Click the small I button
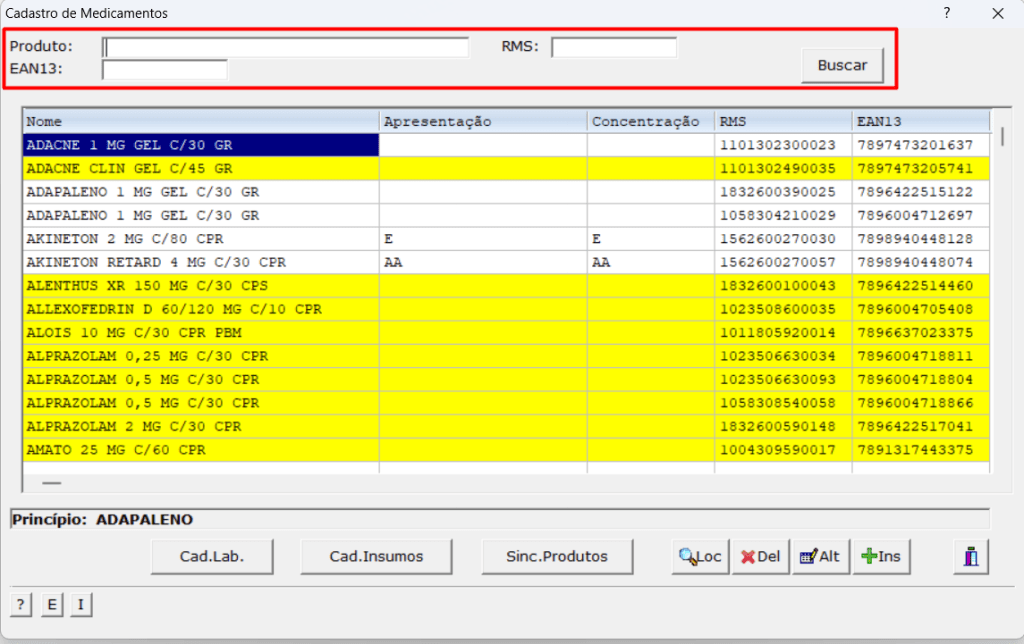1024x644 pixels. tap(81, 604)
